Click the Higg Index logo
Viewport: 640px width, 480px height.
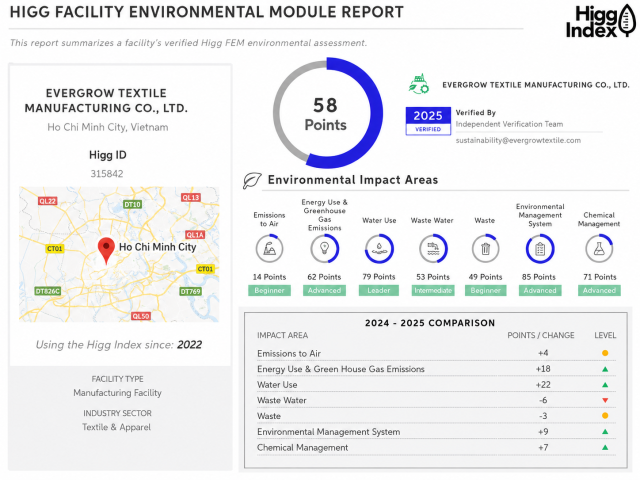pos(601,21)
